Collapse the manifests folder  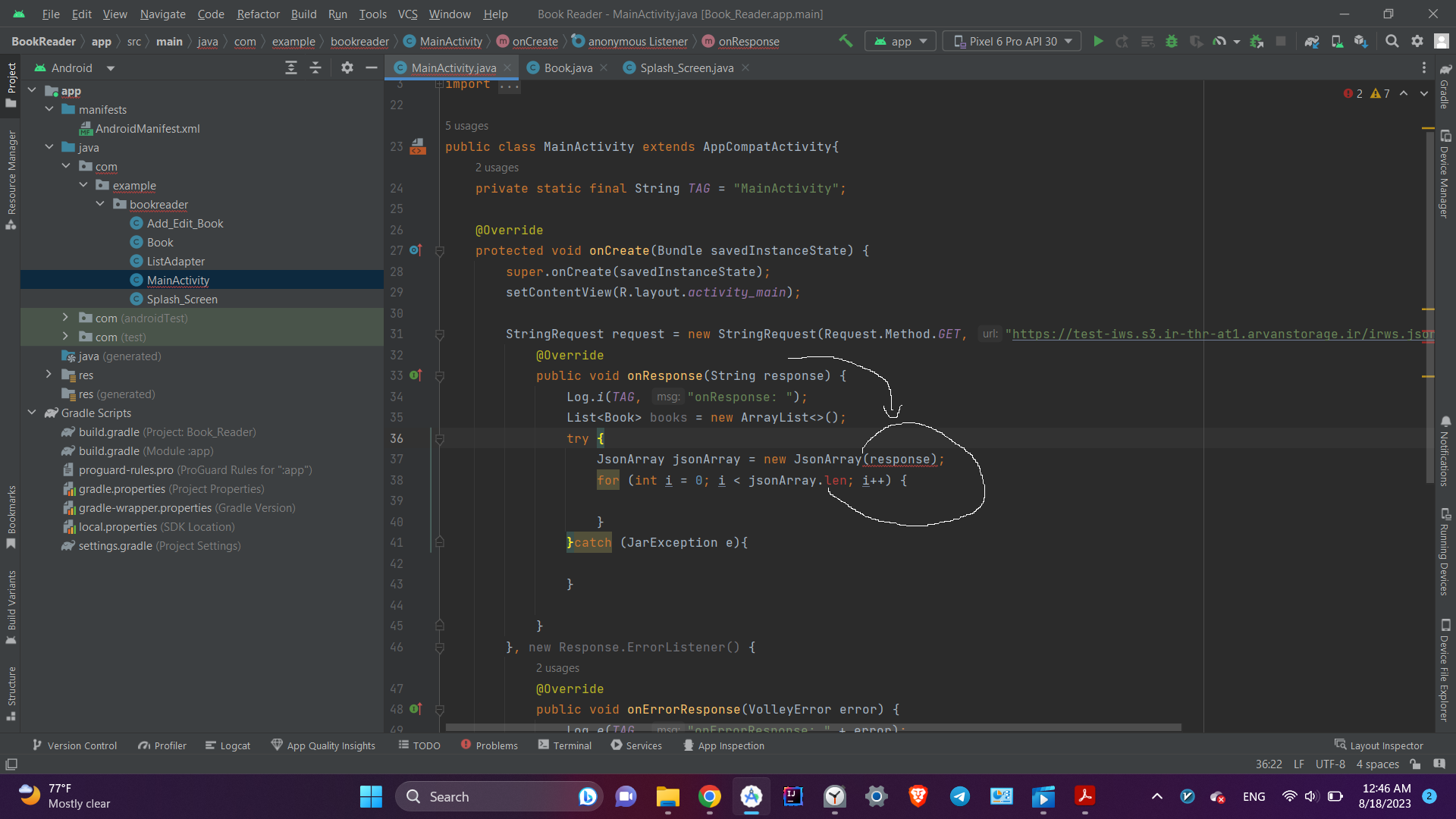click(49, 109)
